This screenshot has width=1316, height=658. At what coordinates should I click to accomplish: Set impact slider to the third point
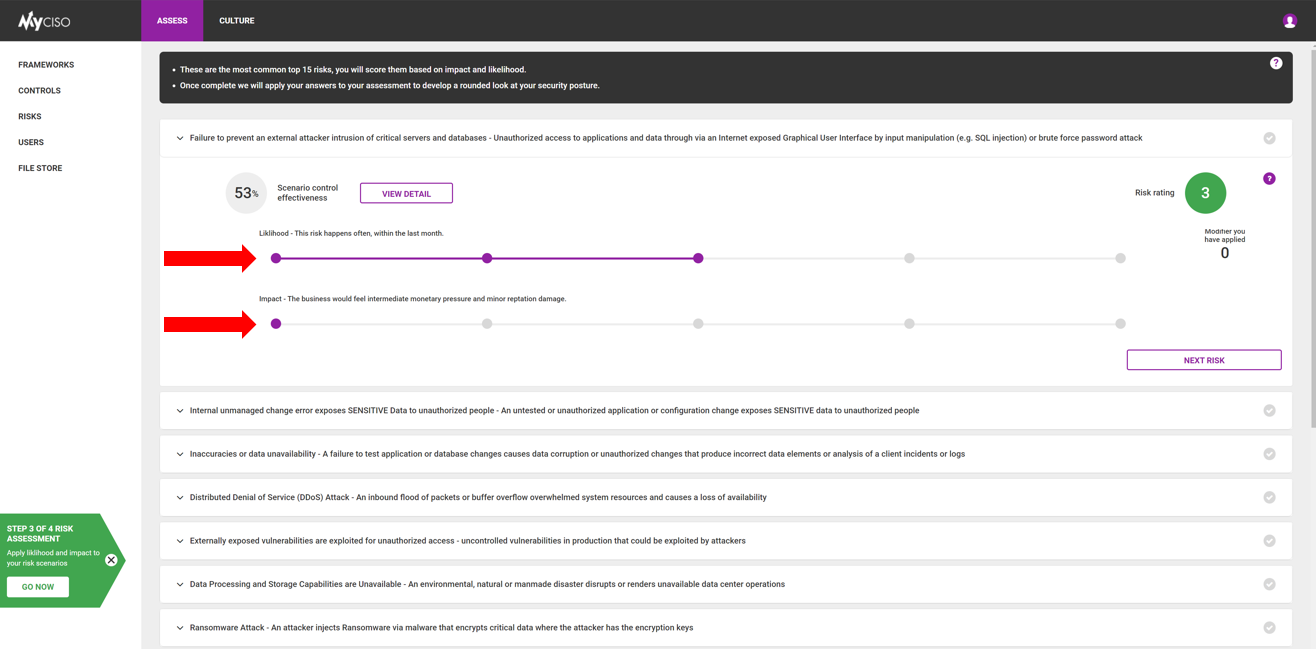(x=698, y=324)
